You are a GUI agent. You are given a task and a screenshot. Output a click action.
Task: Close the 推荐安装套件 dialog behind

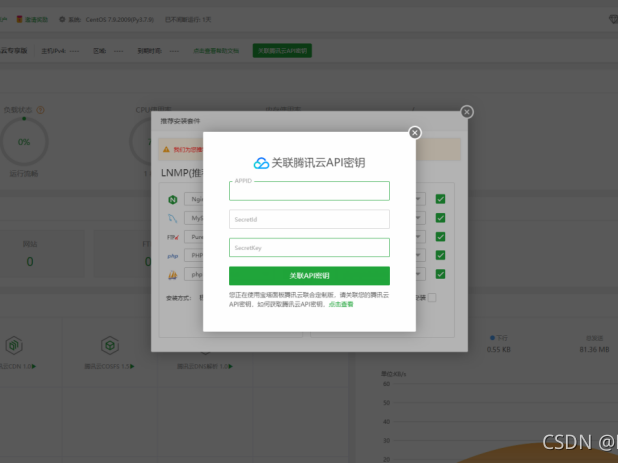(467, 112)
